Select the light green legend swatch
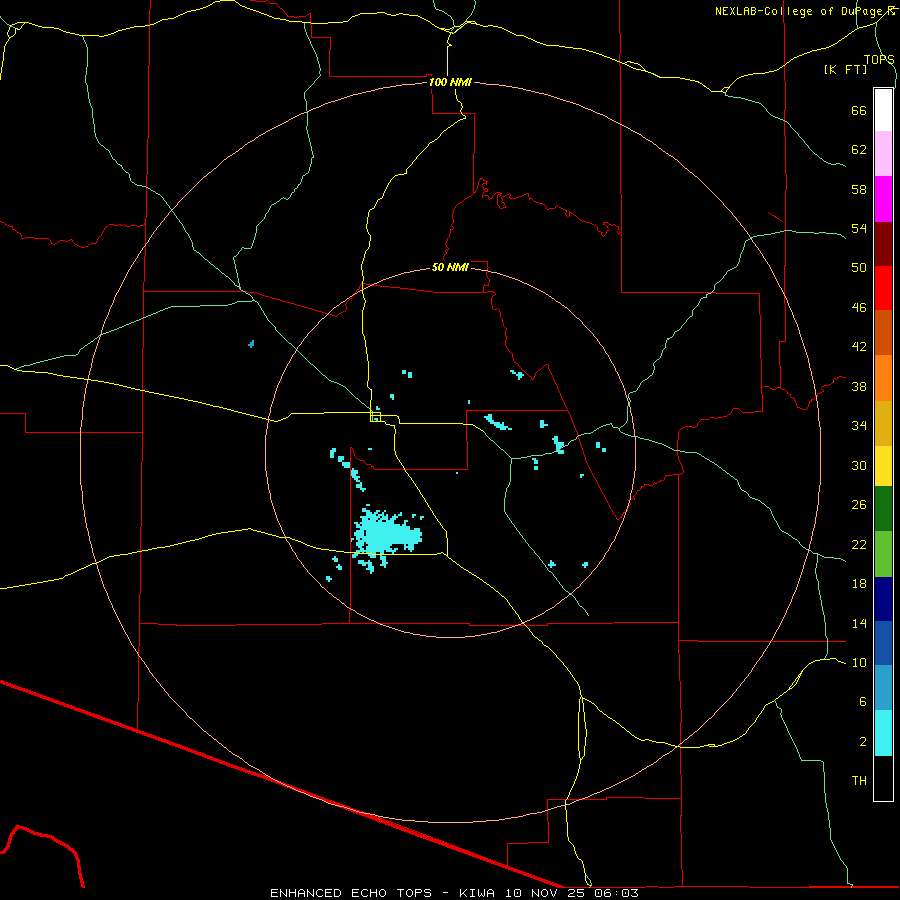 point(883,554)
